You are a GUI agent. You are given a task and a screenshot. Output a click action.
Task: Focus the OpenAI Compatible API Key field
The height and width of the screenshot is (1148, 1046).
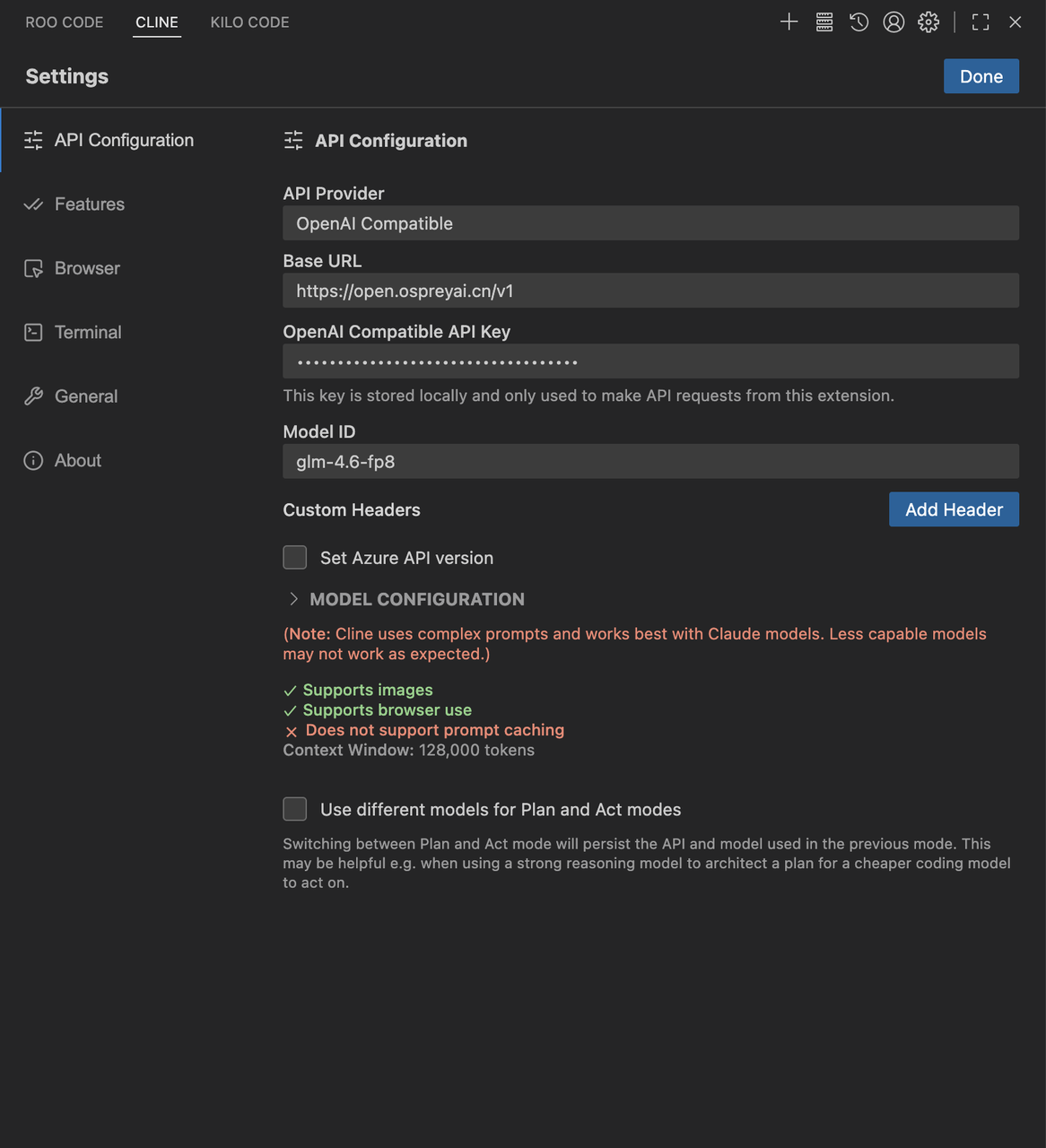(650, 361)
